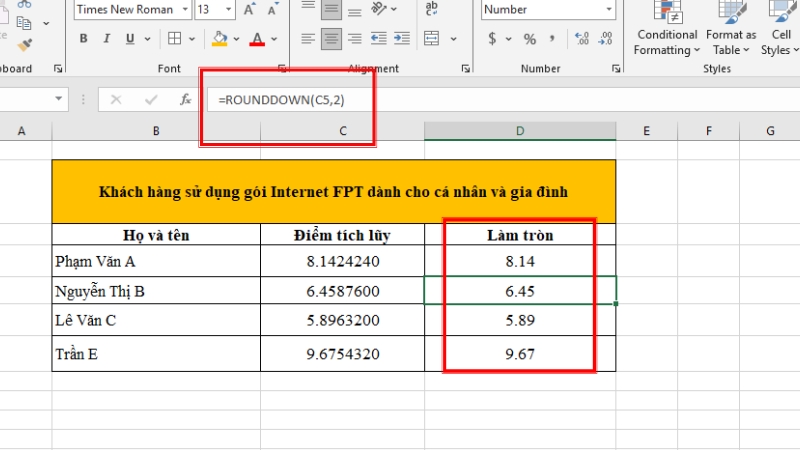Open Alignment settings dialog launcher
The width and height of the screenshot is (800, 450).
pos(465,68)
